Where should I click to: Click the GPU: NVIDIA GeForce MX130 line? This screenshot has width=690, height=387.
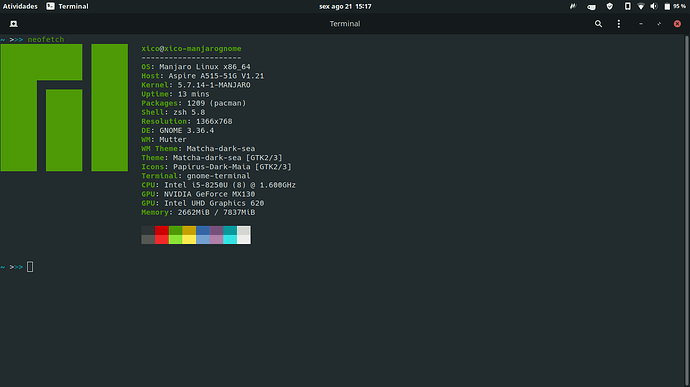pos(198,194)
